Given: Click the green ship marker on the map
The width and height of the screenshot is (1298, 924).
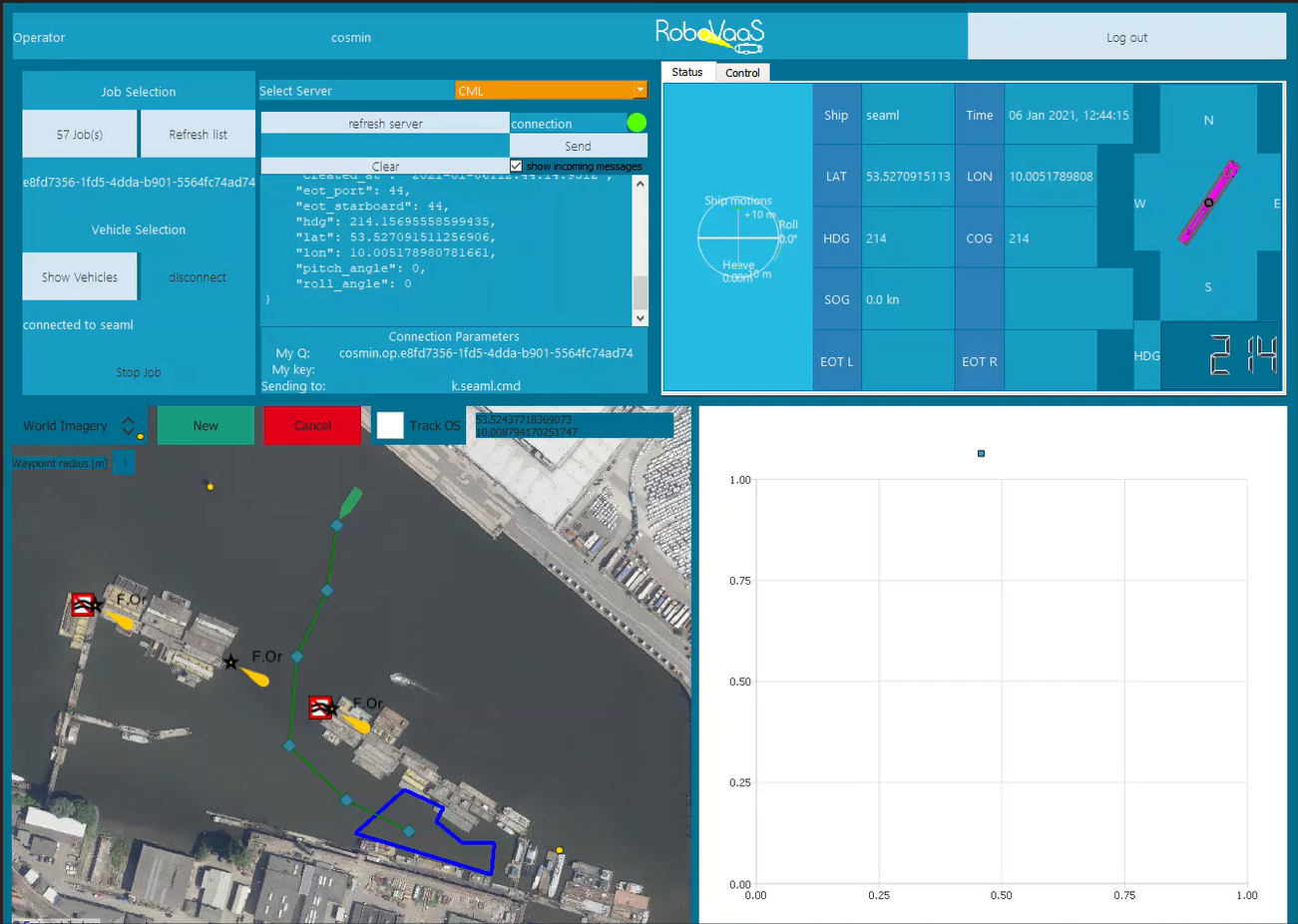Looking at the screenshot, I should (x=350, y=502).
